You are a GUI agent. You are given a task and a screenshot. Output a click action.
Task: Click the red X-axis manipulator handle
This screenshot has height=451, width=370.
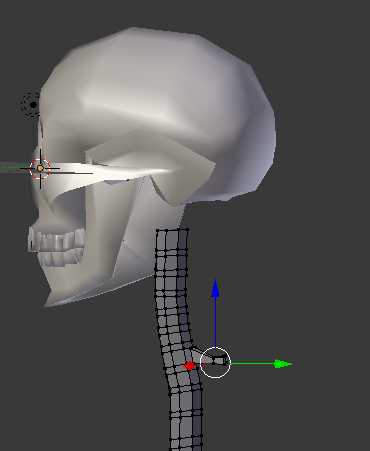pos(189,366)
